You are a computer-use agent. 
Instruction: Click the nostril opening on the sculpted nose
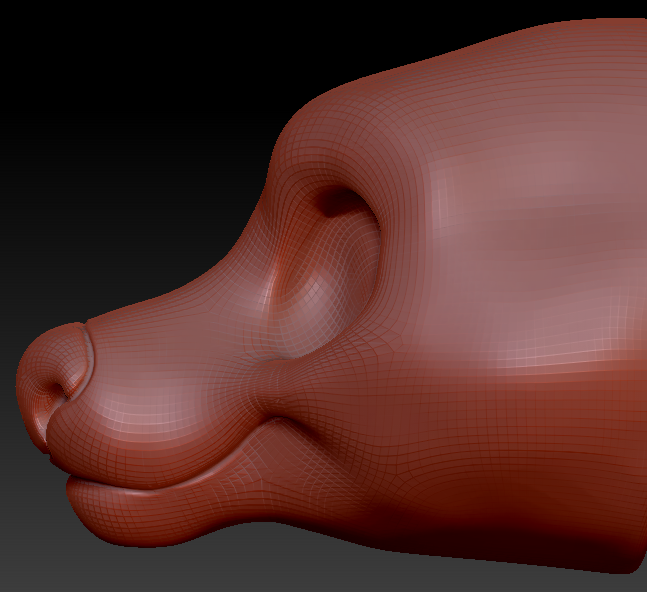coord(57,390)
